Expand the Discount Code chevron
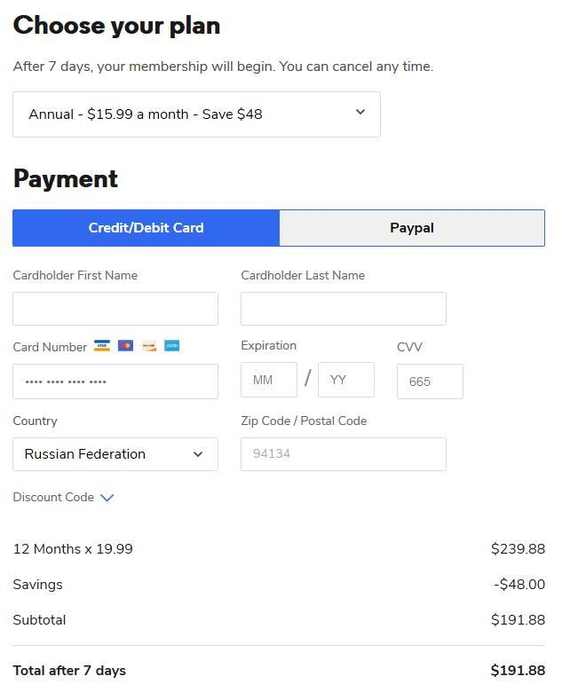Viewport: 570px width, 700px height. [x=107, y=497]
